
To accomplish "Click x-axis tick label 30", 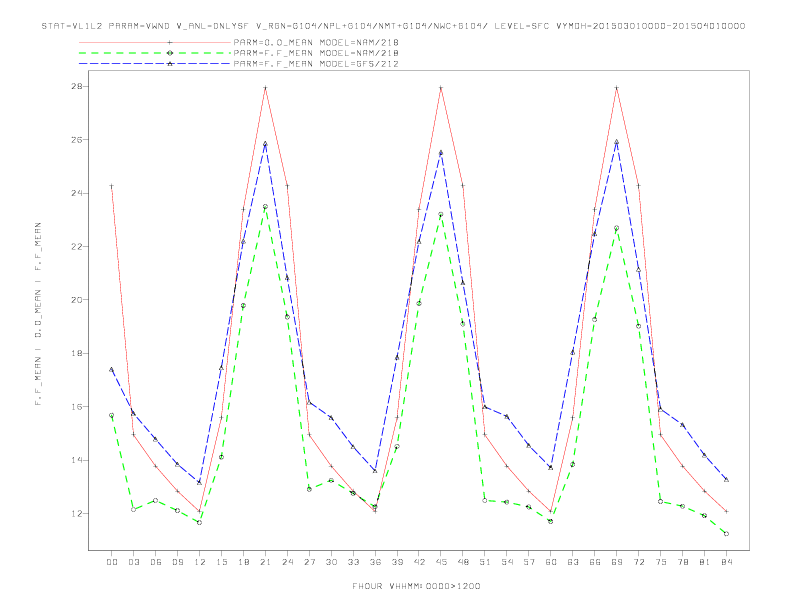I will click(x=331, y=562).
